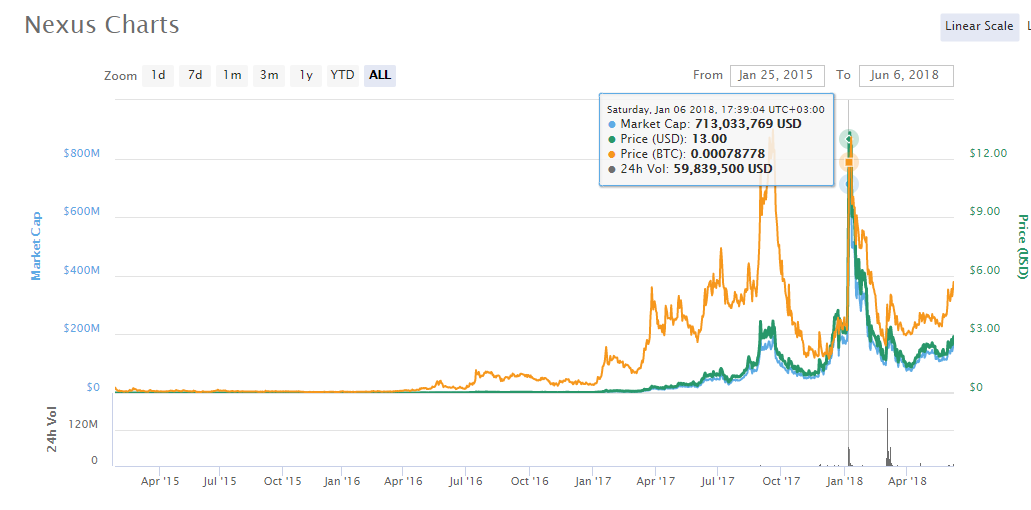Click the blue Market Cap tooltip marker
1031x510 pixels.
click(849, 185)
